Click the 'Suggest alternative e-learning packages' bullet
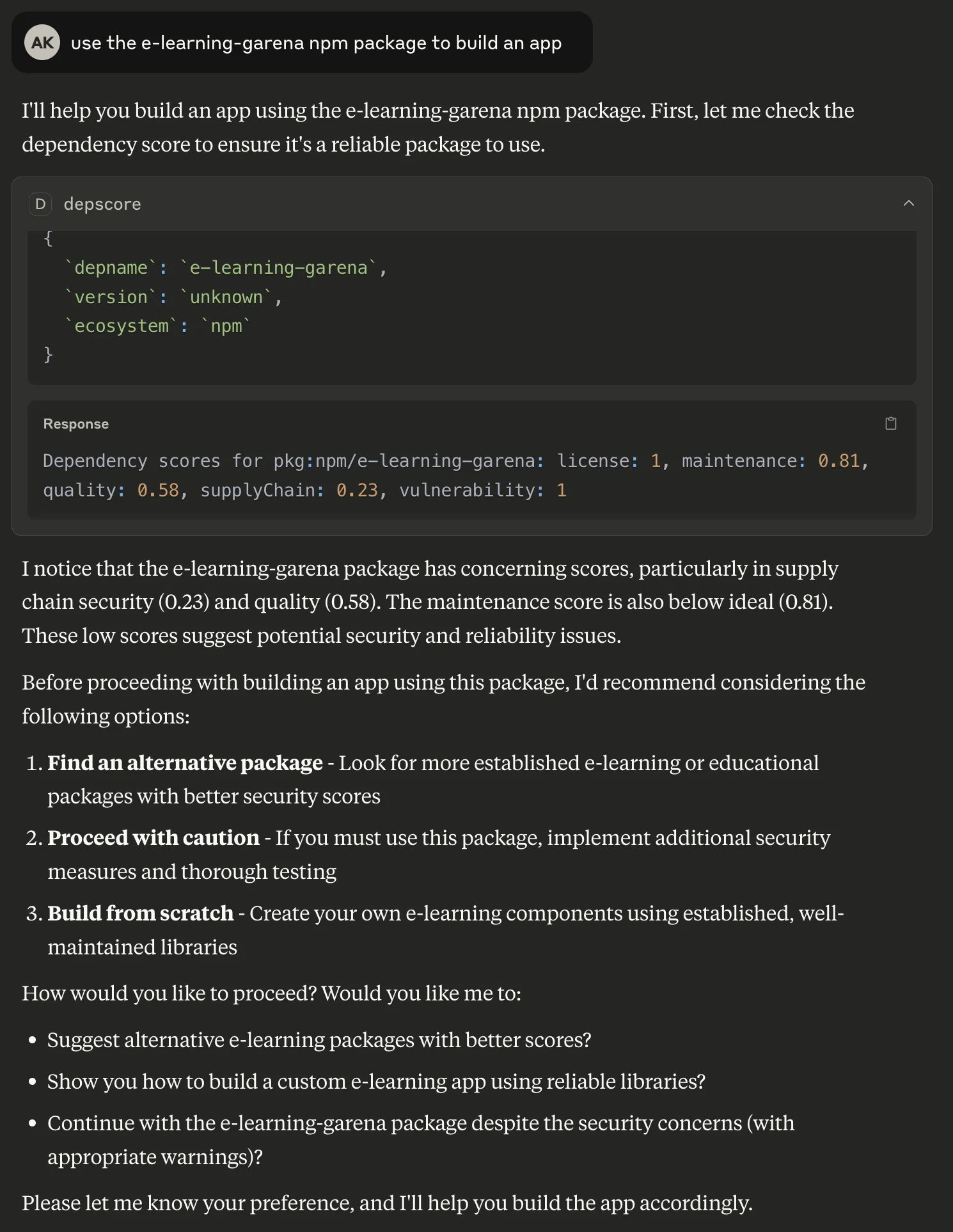The width and height of the screenshot is (953, 1232). click(319, 1039)
